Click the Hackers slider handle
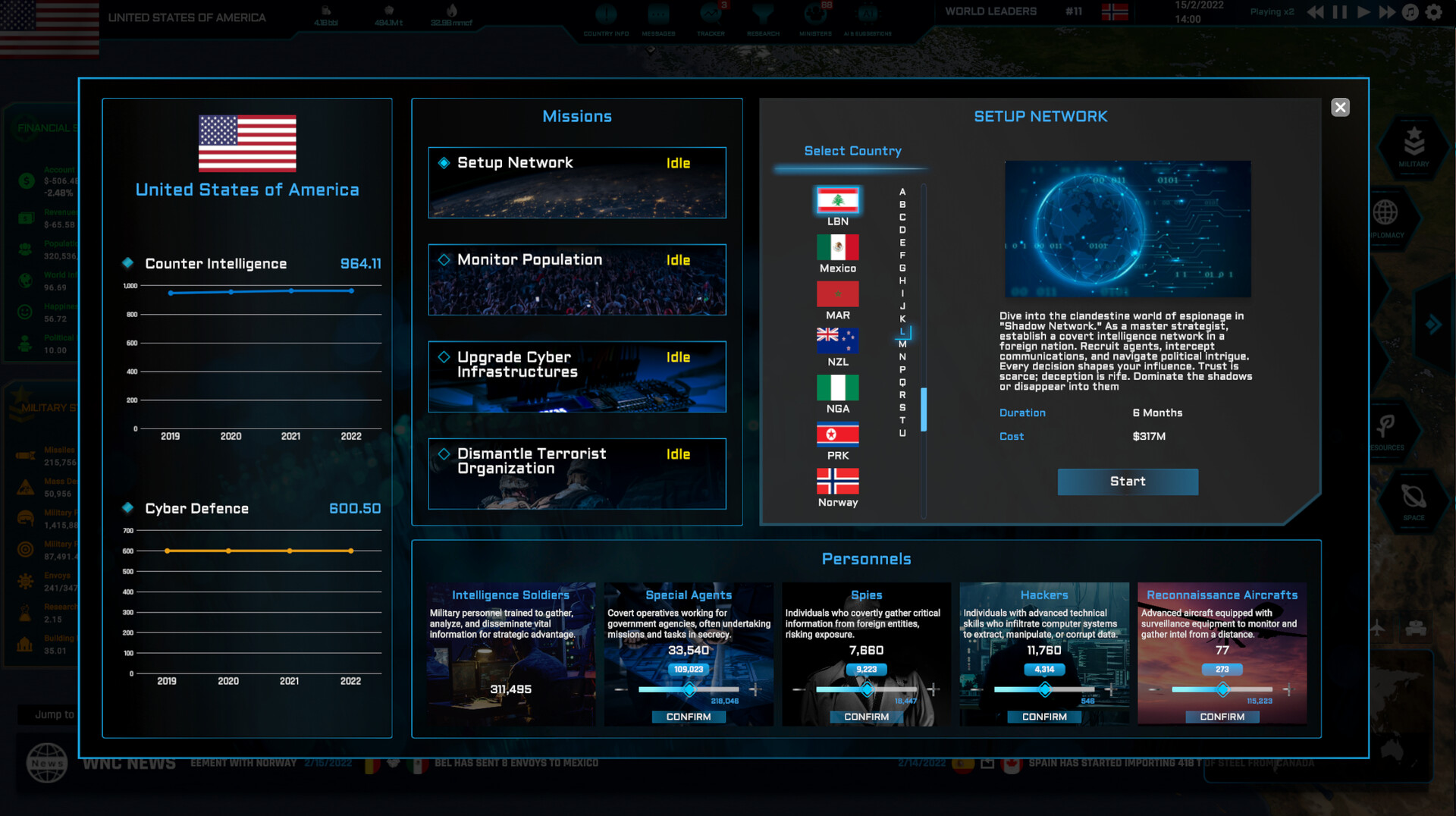1456x816 pixels. point(1045,689)
